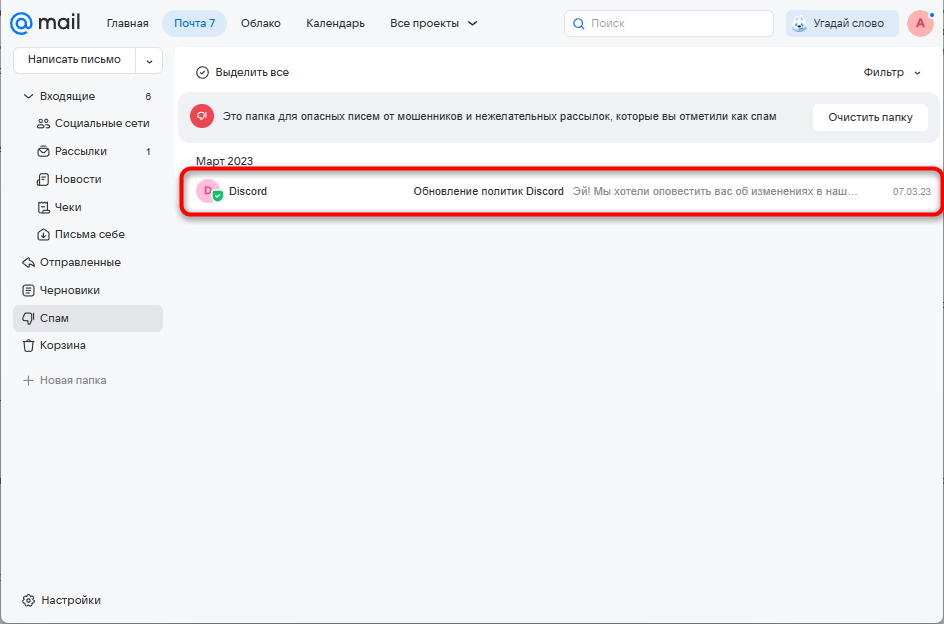944x624 pixels.
Task: Open the Mail.ru logo home link
Action: pyautogui.click(x=45, y=23)
